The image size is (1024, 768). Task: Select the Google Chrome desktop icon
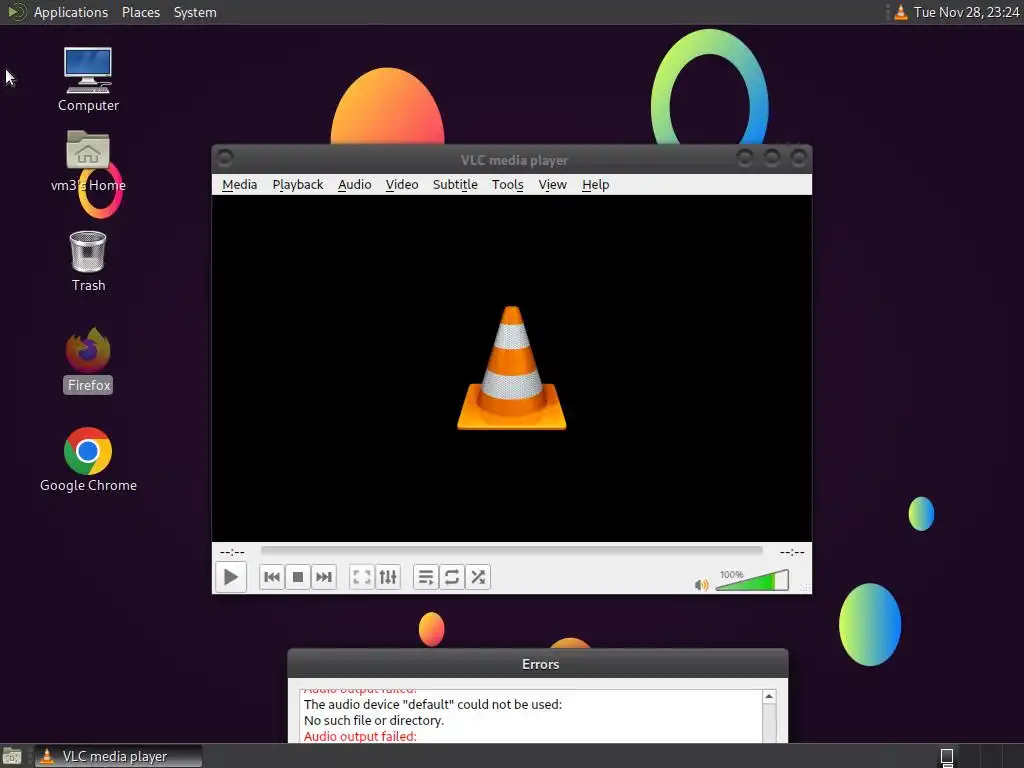[x=88, y=460]
